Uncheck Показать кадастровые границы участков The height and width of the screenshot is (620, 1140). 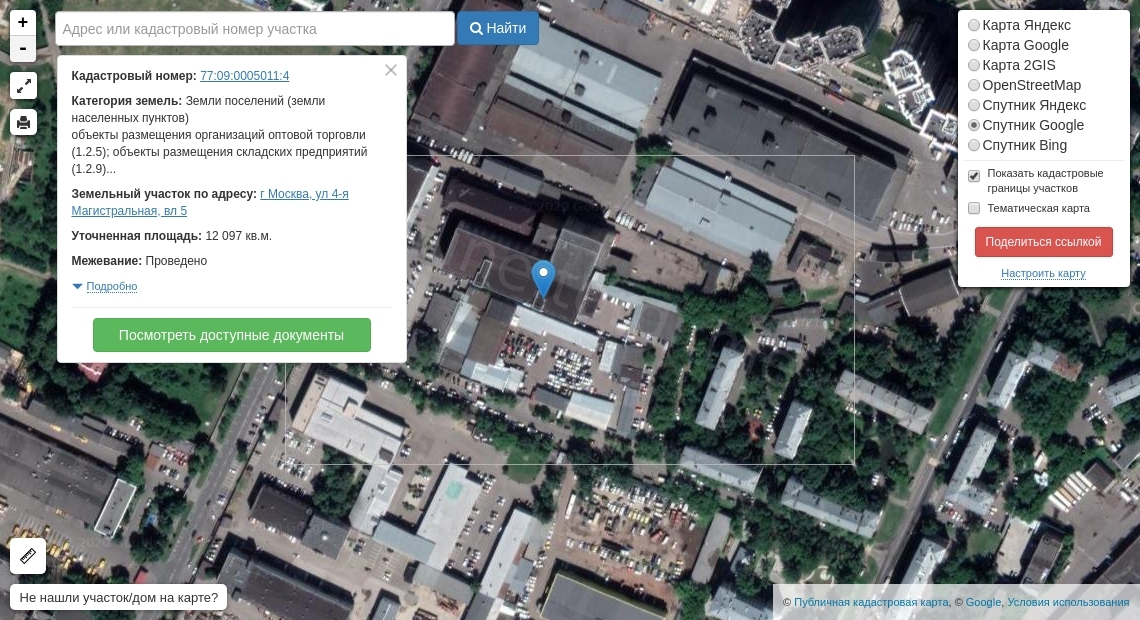coord(974,176)
